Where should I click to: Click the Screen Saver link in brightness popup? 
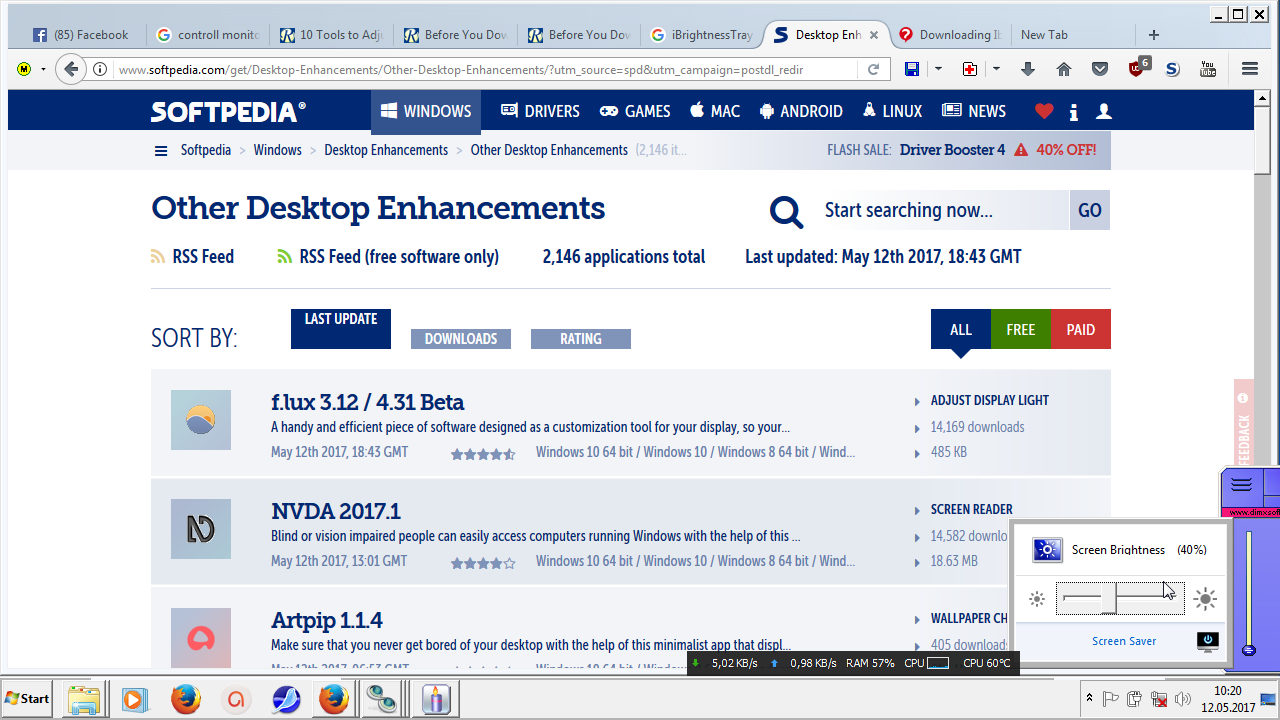tap(1124, 641)
